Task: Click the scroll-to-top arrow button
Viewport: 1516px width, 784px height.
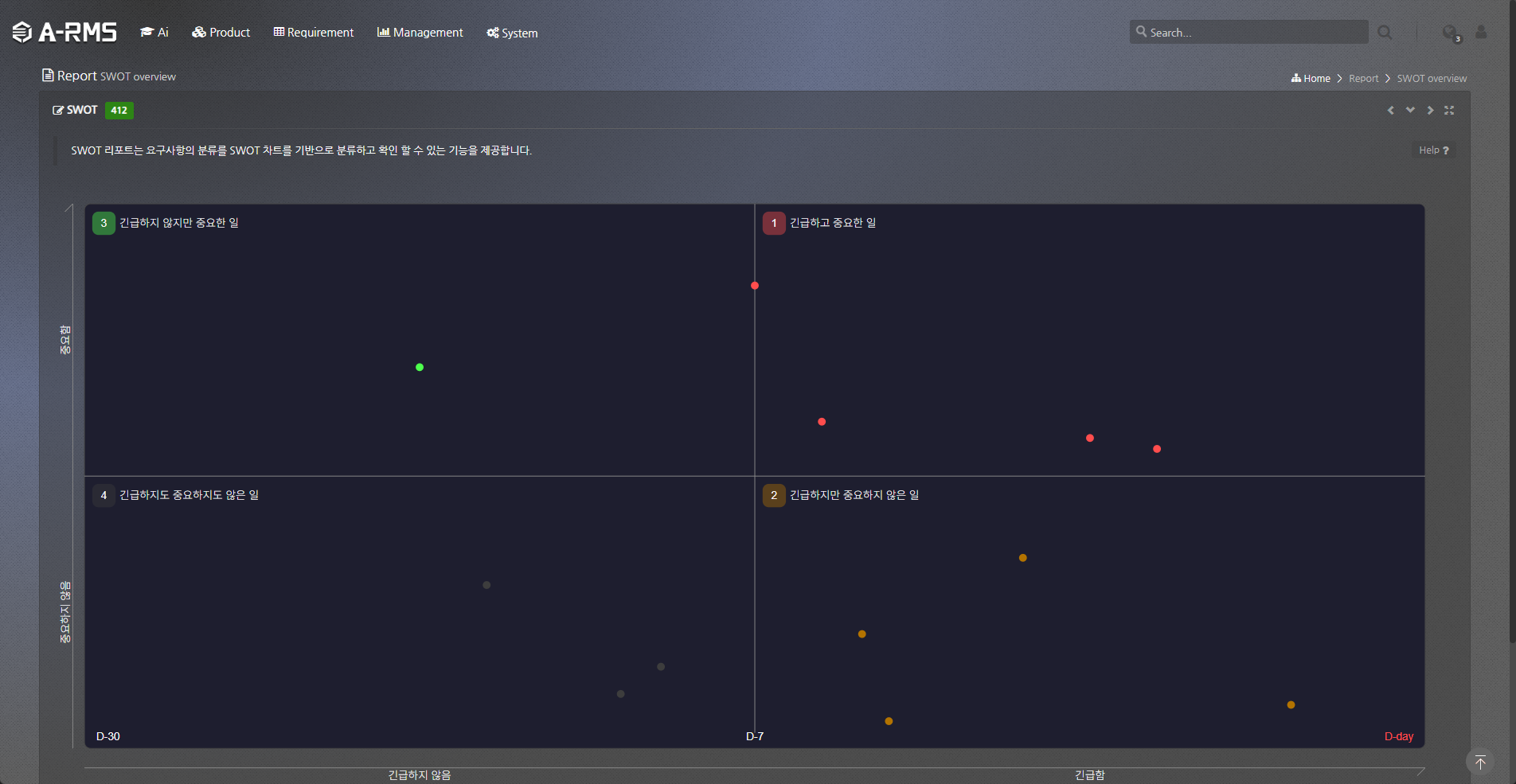Action: coord(1479,762)
